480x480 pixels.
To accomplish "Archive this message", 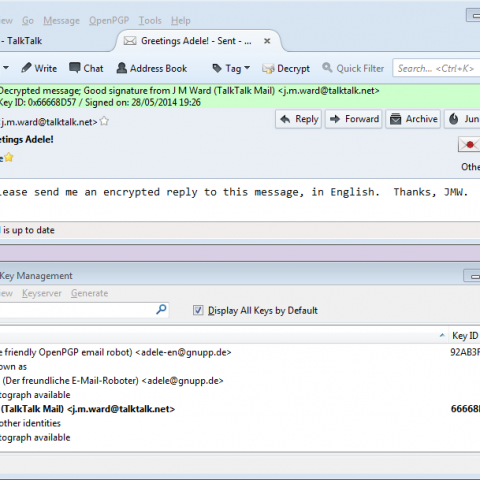I will click(x=413, y=119).
